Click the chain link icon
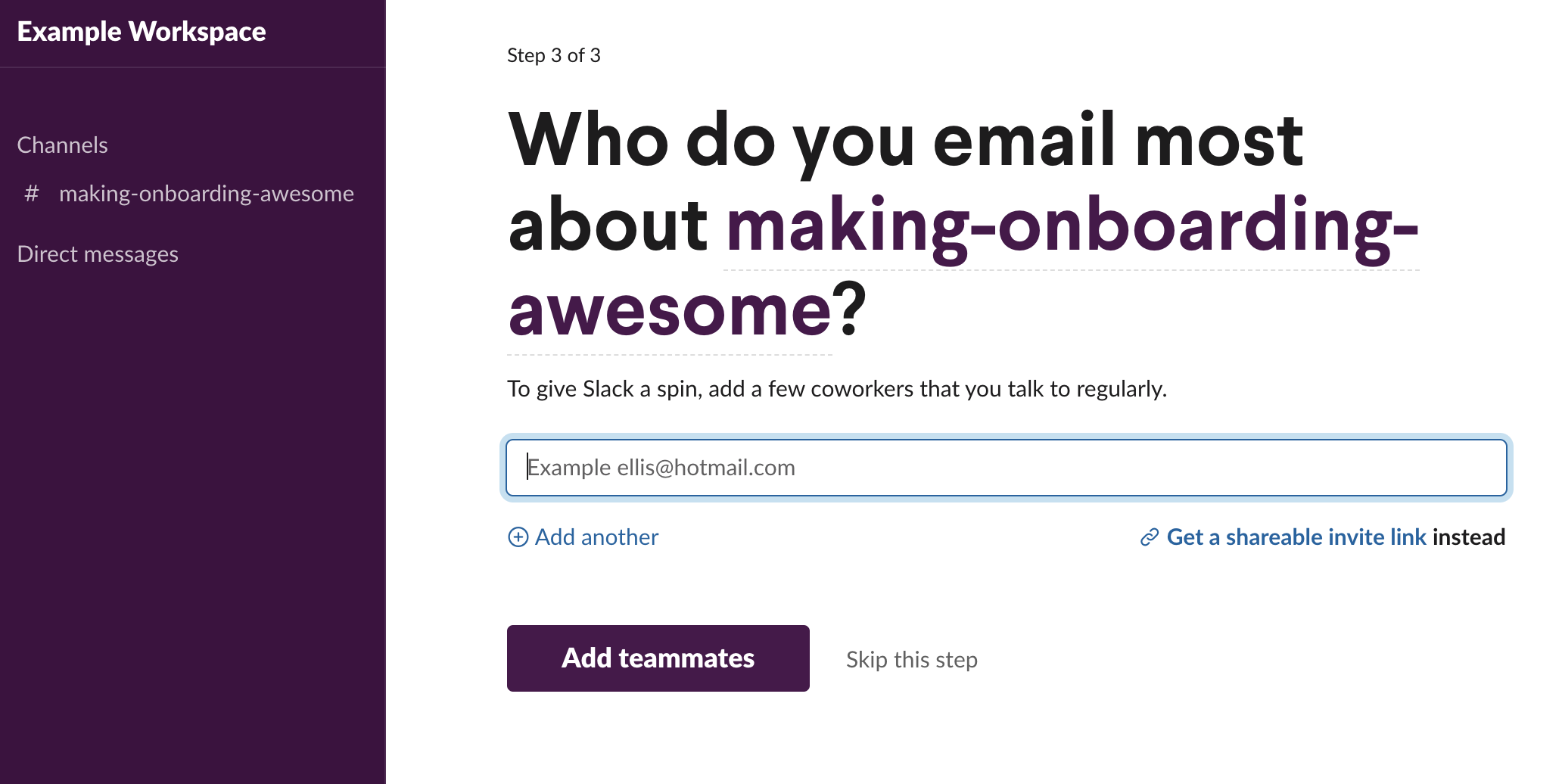1562x784 pixels. pyautogui.click(x=1150, y=537)
